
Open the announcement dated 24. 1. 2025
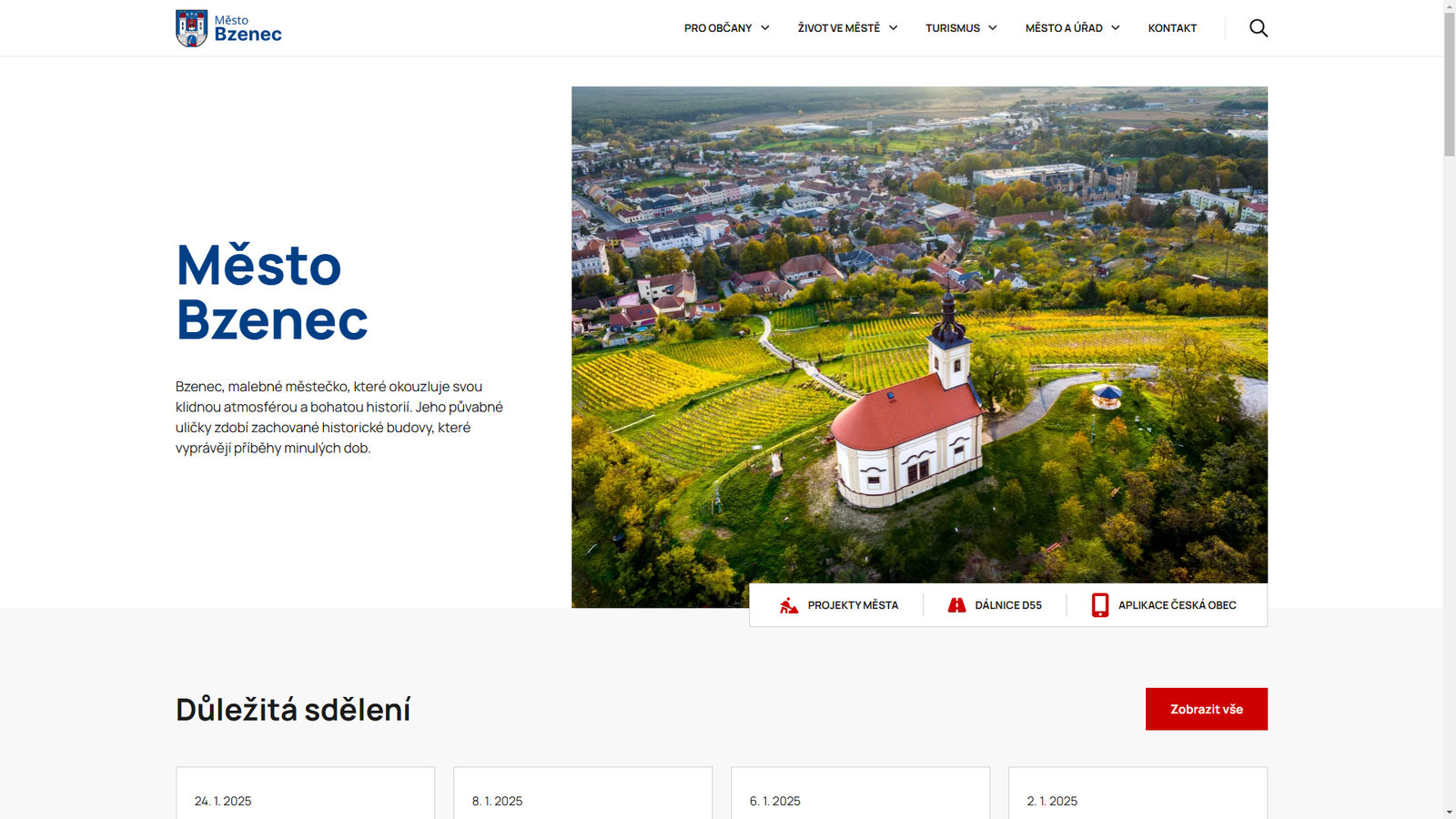pyautogui.click(x=305, y=796)
